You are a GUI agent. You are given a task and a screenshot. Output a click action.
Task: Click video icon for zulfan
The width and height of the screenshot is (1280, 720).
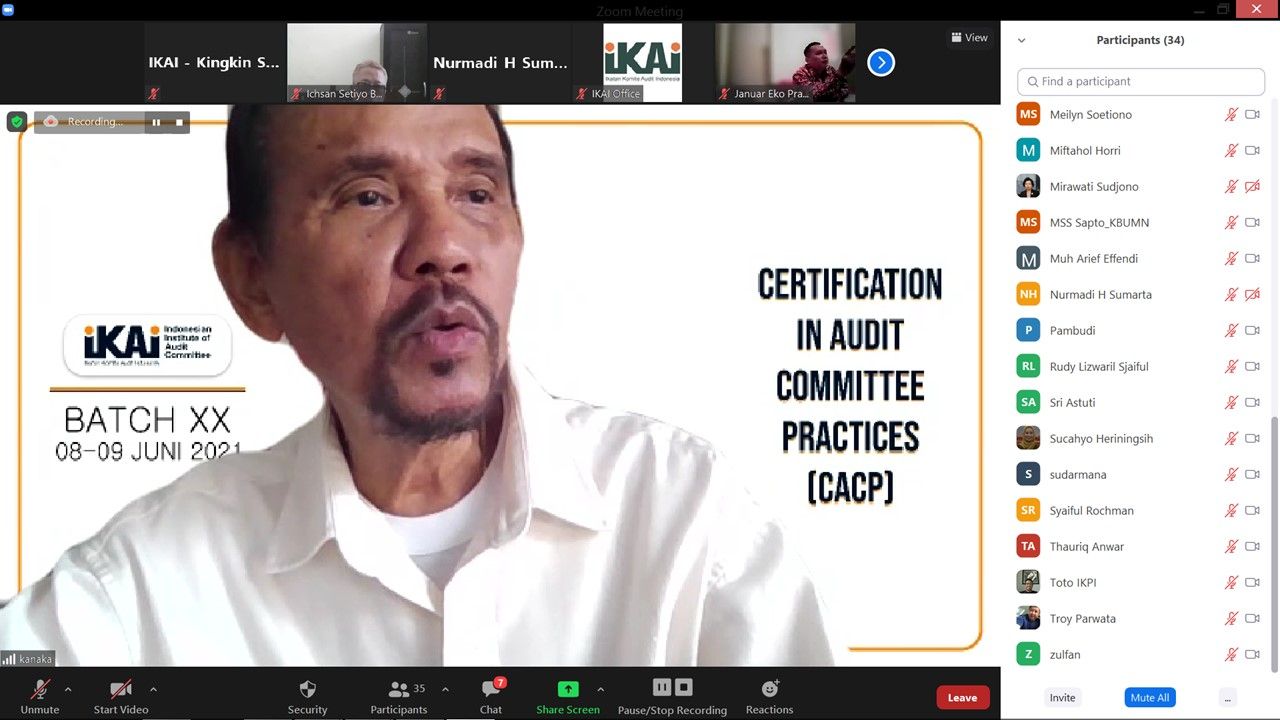pos(1252,655)
